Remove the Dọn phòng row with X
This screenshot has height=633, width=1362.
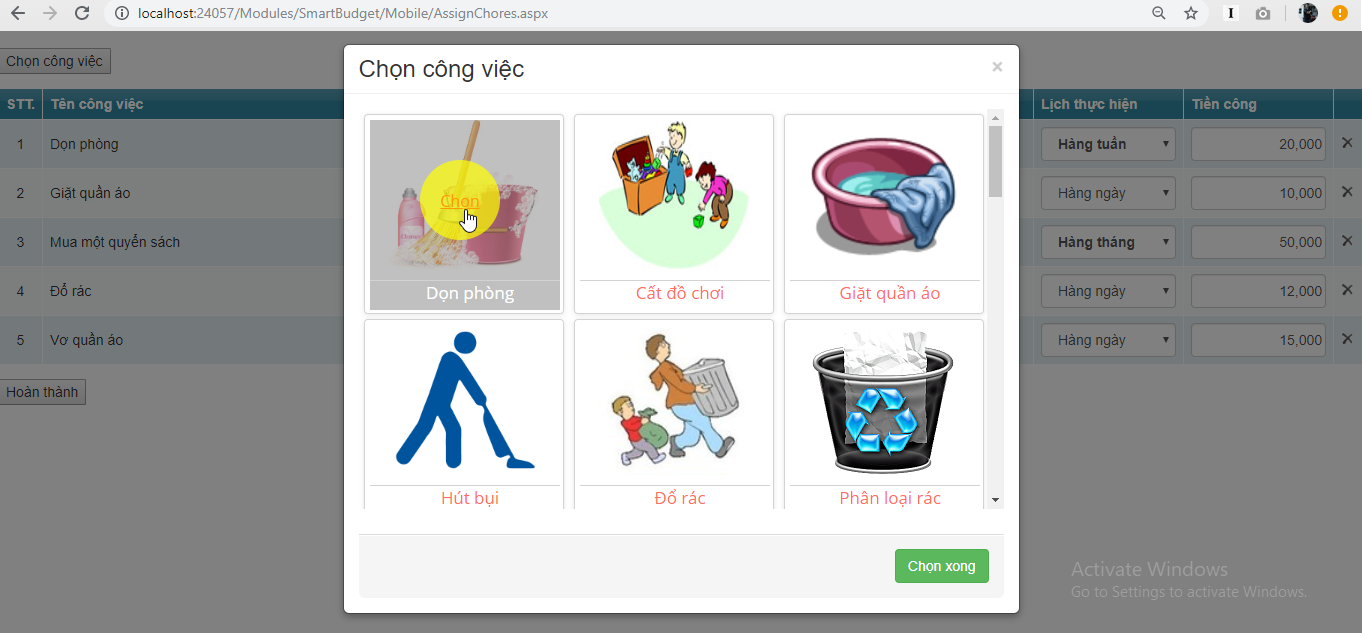[1346, 143]
